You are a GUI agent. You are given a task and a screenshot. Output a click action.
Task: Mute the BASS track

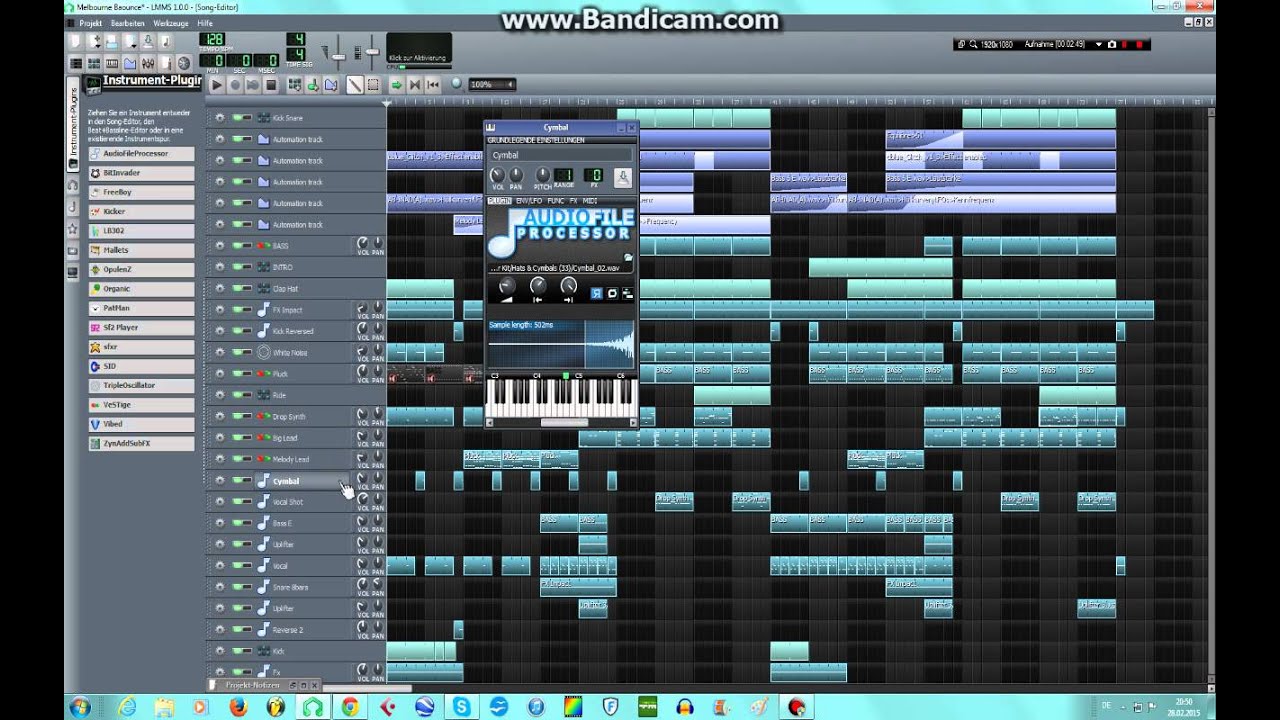tap(240, 245)
